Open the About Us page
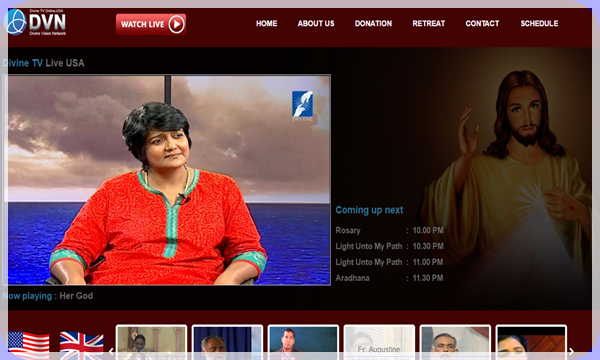 316,23
